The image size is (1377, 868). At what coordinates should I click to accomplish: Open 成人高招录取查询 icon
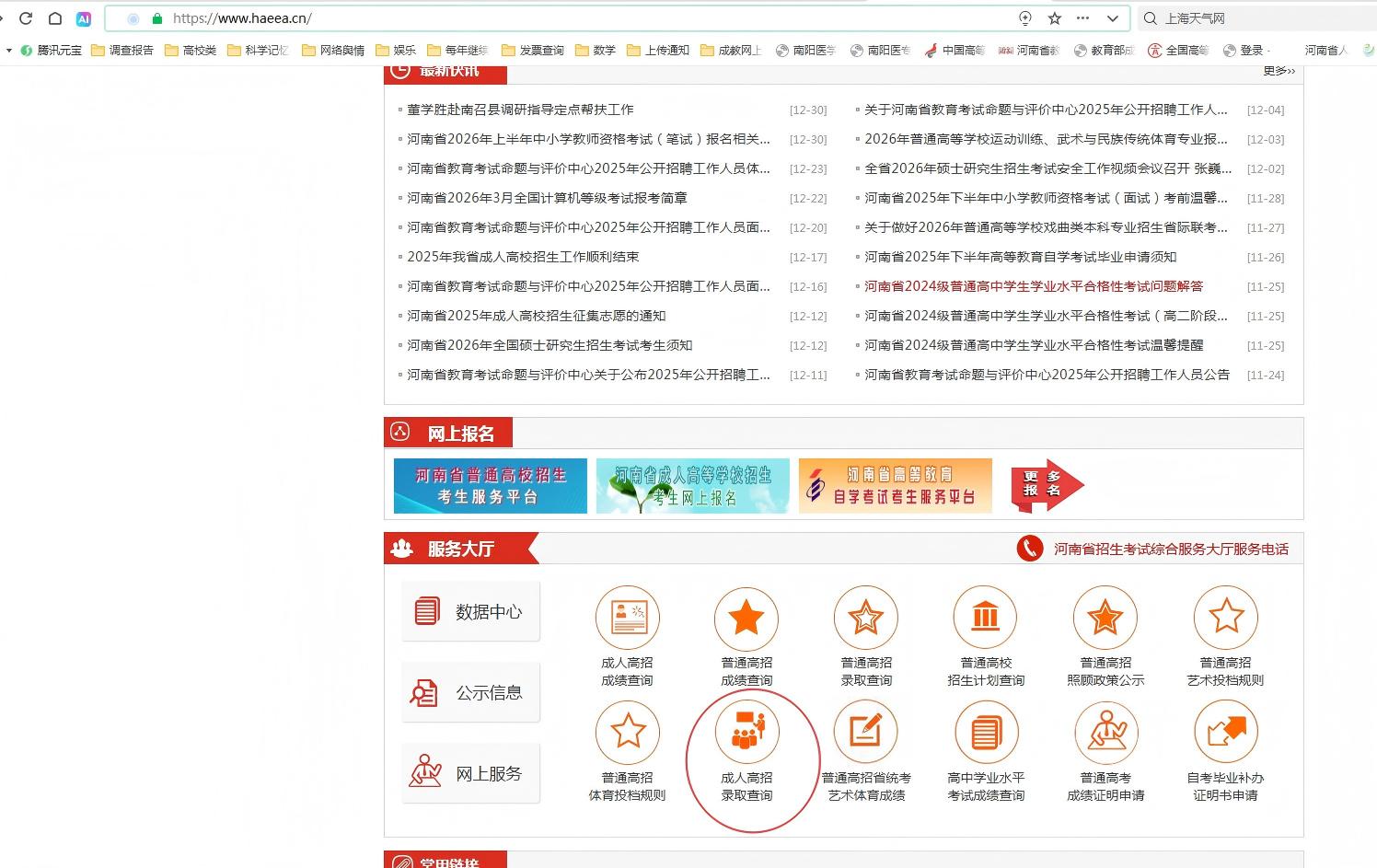(746, 733)
